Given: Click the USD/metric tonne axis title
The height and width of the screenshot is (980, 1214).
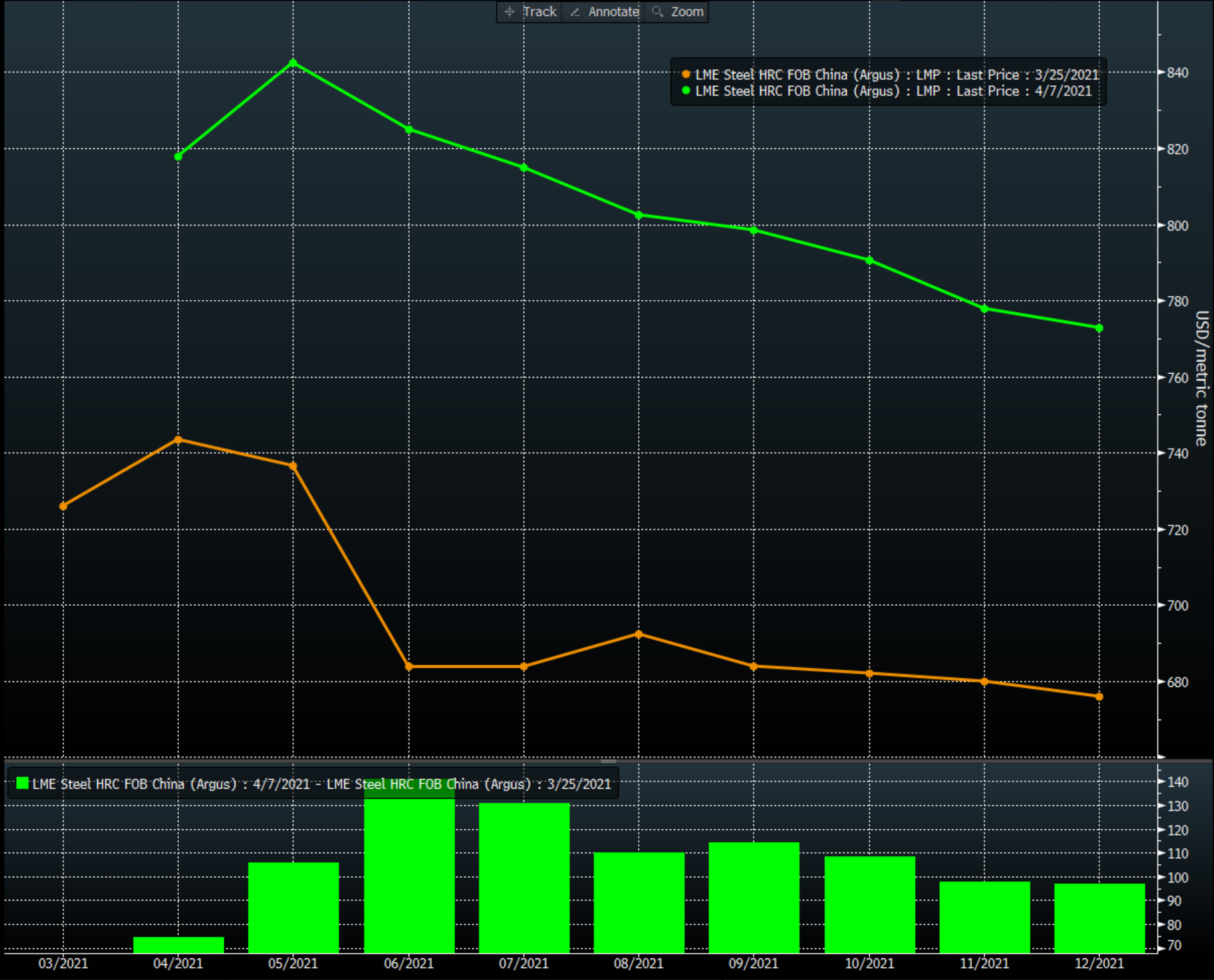Looking at the screenshot, I should pos(1201,378).
